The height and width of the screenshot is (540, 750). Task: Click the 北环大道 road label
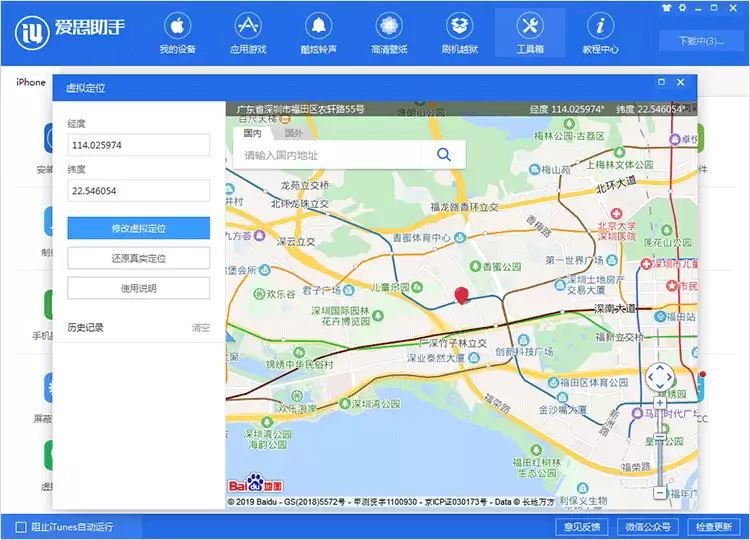(616, 185)
